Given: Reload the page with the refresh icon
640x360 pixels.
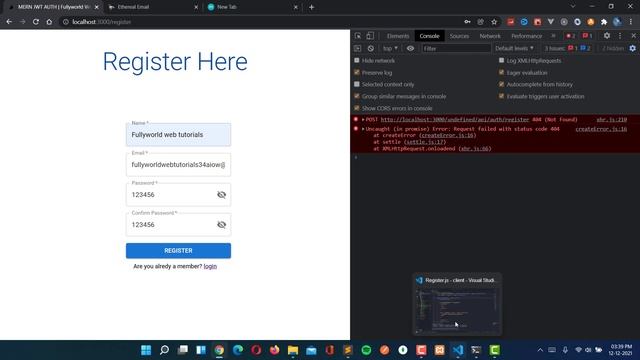Looking at the screenshot, I should click(x=36, y=22).
